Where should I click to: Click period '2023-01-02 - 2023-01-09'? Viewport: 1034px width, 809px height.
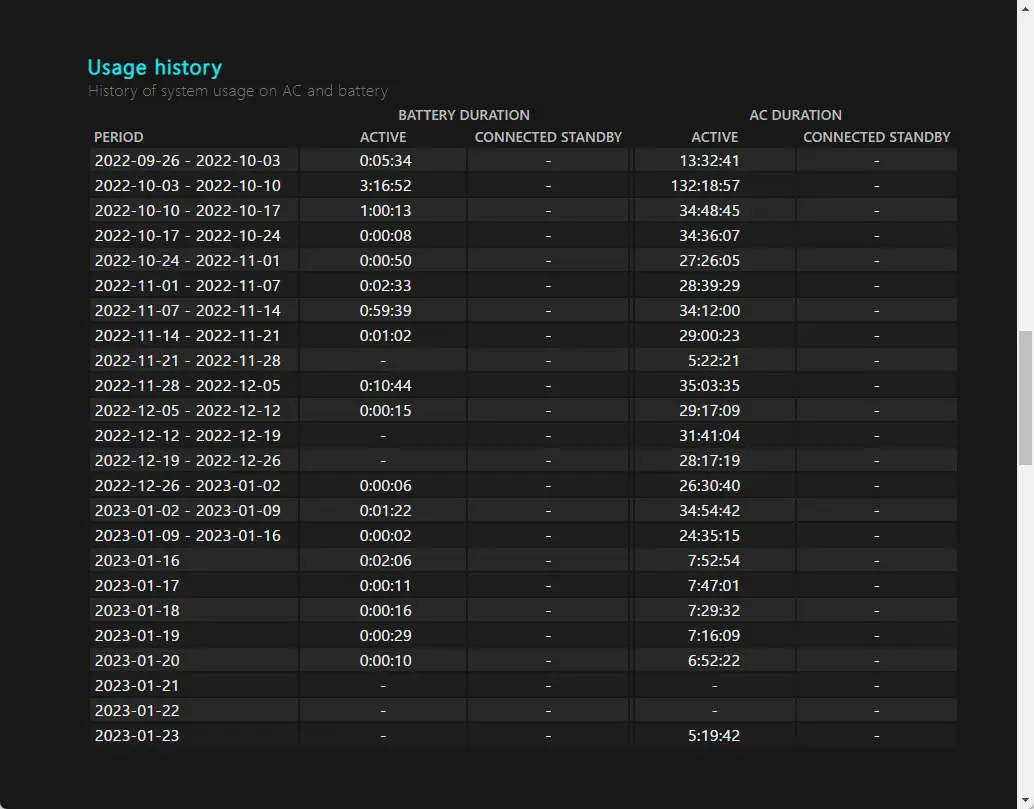click(x=187, y=511)
